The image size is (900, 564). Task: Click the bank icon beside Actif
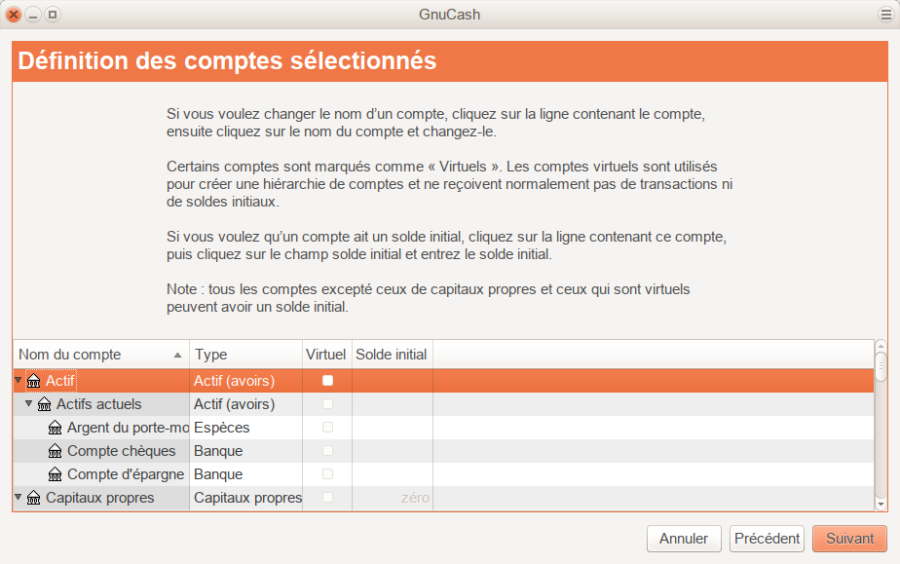(x=34, y=381)
